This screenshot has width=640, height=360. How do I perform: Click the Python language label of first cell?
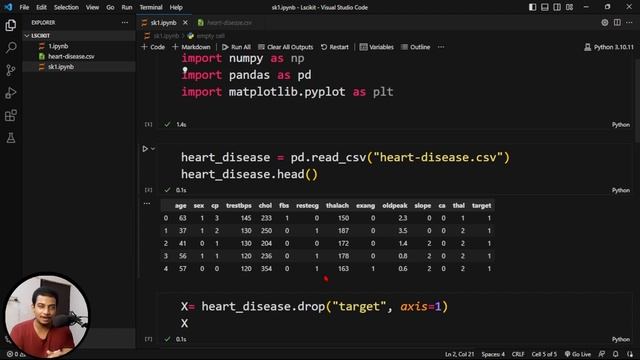pos(621,124)
